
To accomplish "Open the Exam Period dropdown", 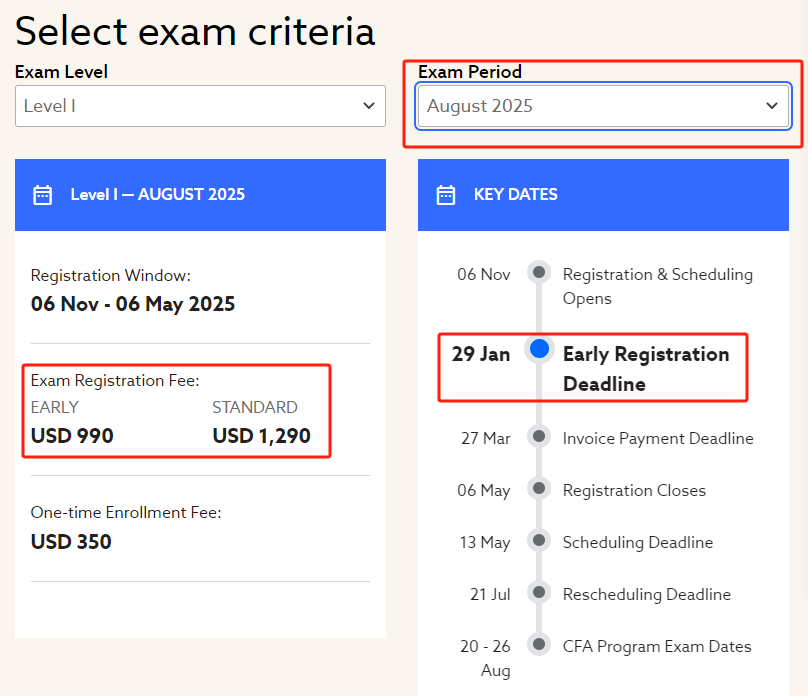I will (603, 106).
